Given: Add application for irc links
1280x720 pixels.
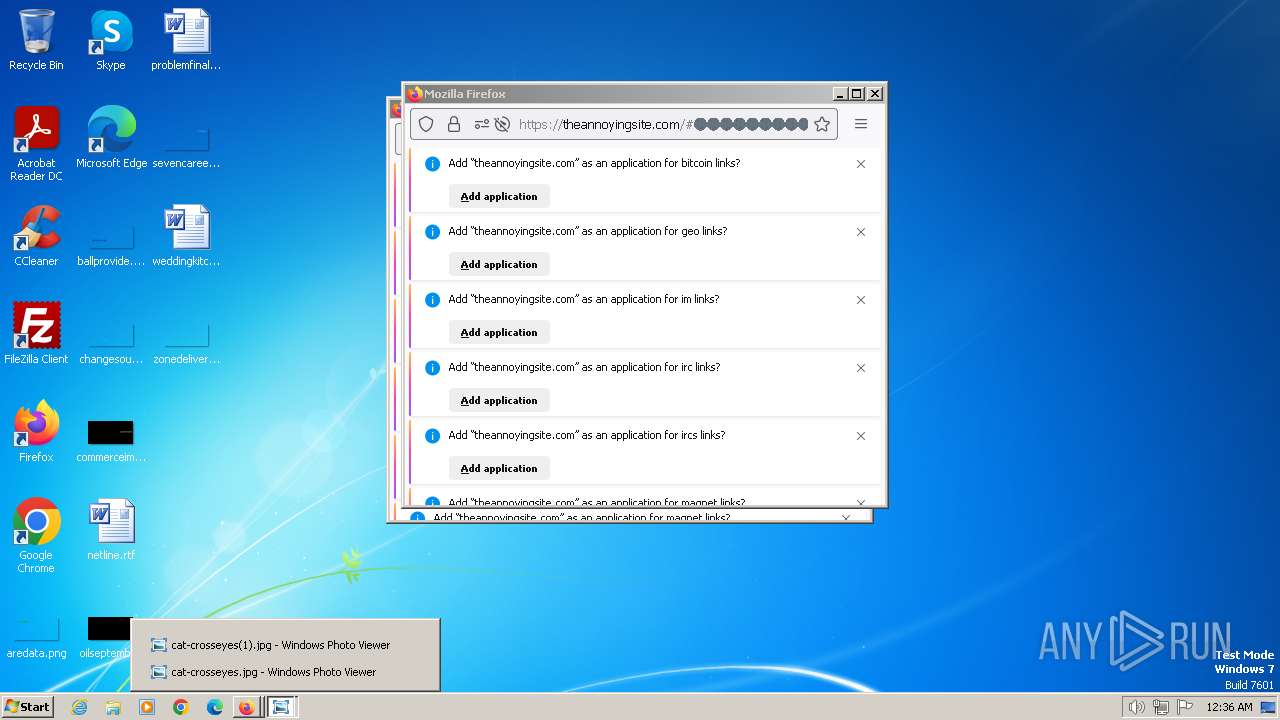Looking at the screenshot, I should (499, 401).
